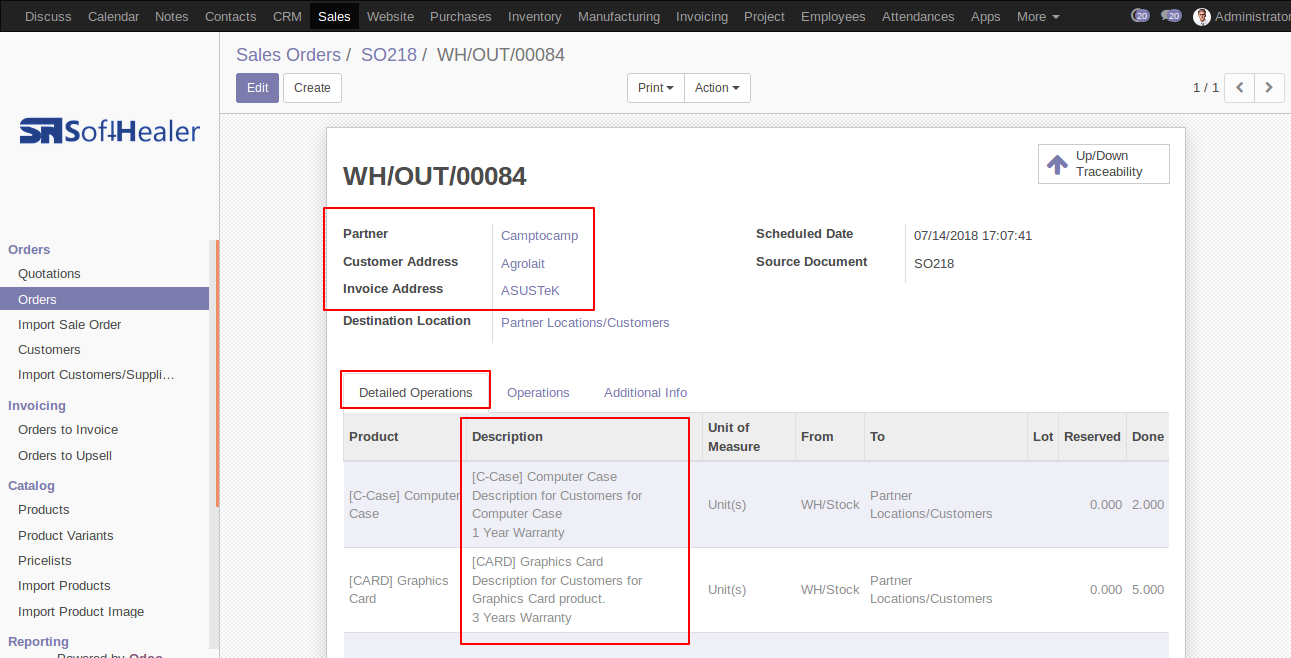Open the Attendances menu

point(918,16)
